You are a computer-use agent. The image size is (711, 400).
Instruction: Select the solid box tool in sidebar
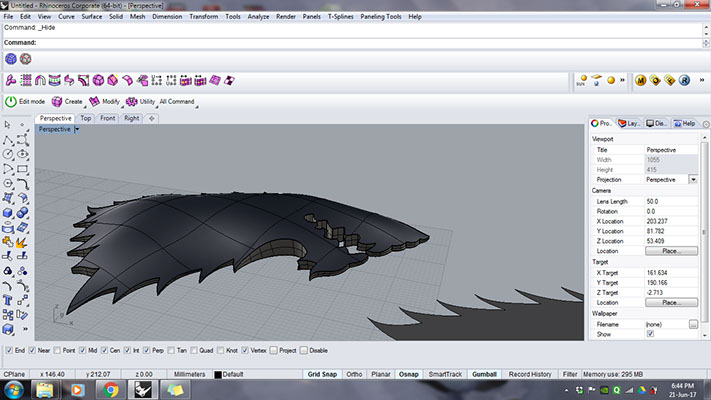pyautogui.click(x=8, y=213)
